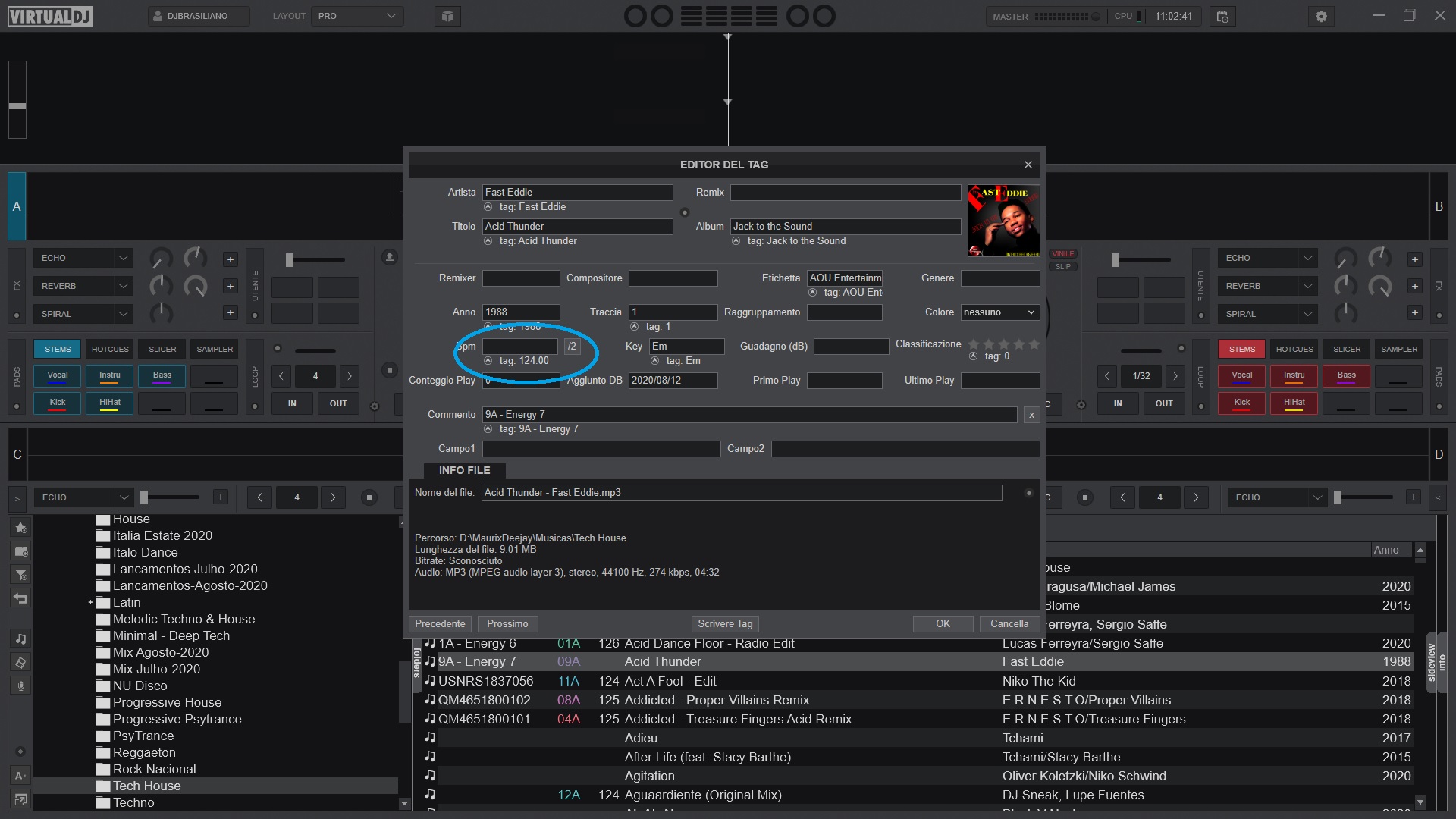The image size is (1456, 819).
Task: Go to the previous track with Precedente
Action: [440, 624]
